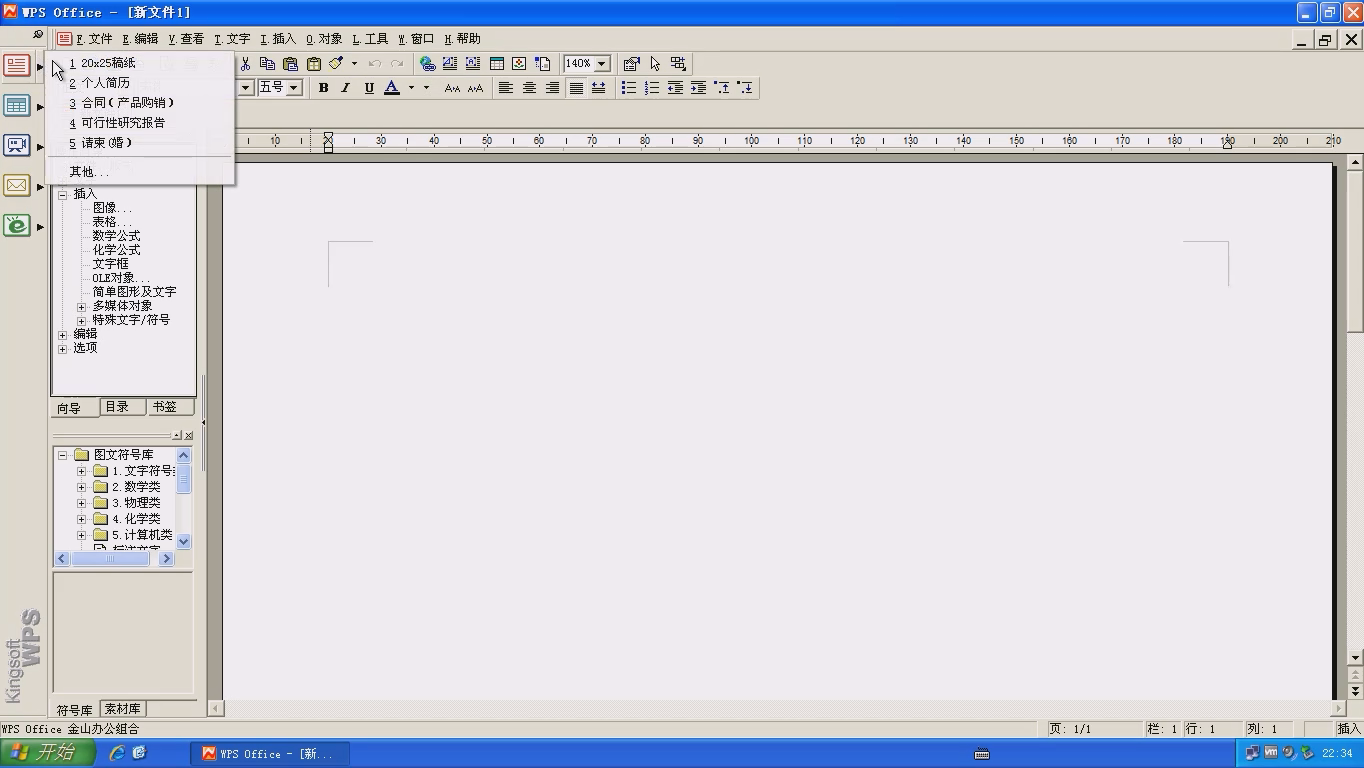The width and height of the screenshot is (1364, 768).
Task: Click the numbered list icon
Action: tap(651, 88)
